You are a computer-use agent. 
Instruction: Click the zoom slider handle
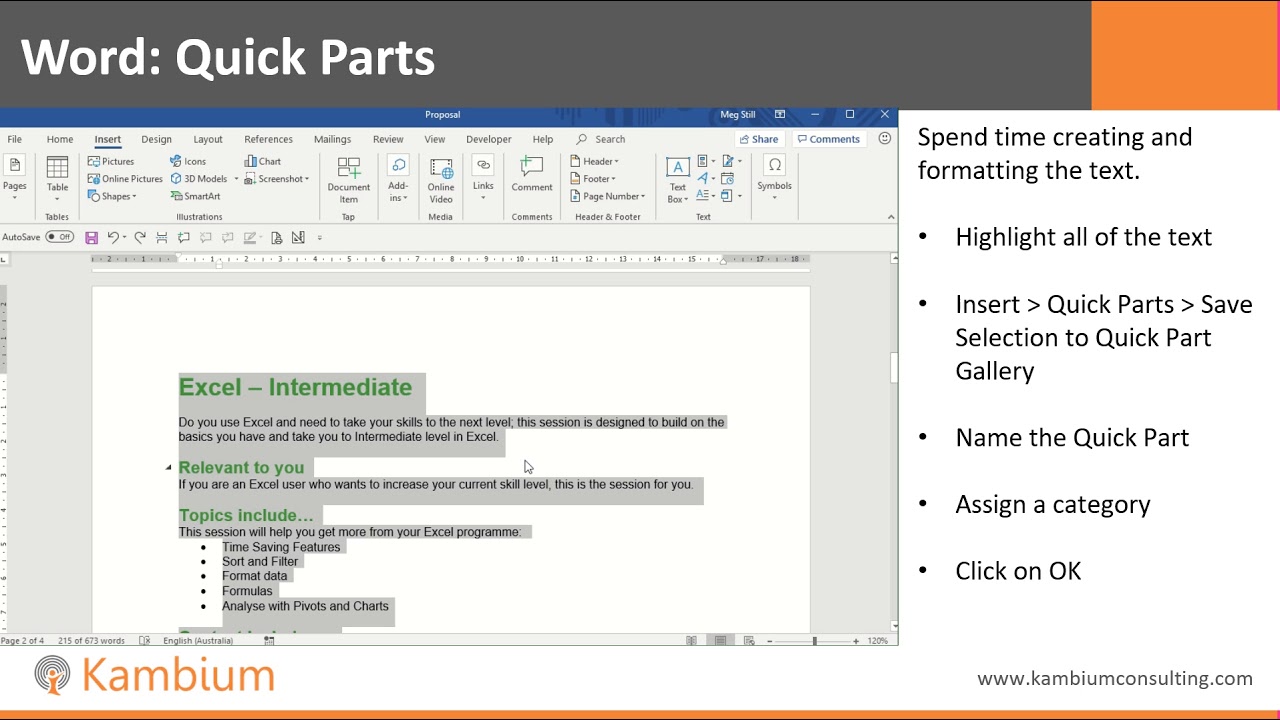(814, 640)
